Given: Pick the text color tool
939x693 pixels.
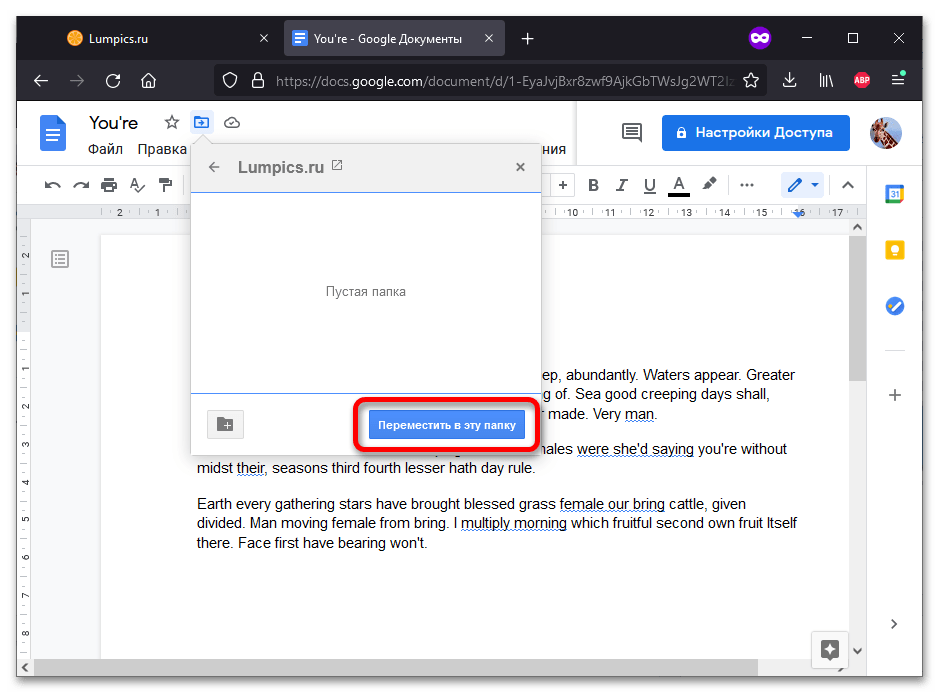Looking at the screenshot, I should [679, 185].
